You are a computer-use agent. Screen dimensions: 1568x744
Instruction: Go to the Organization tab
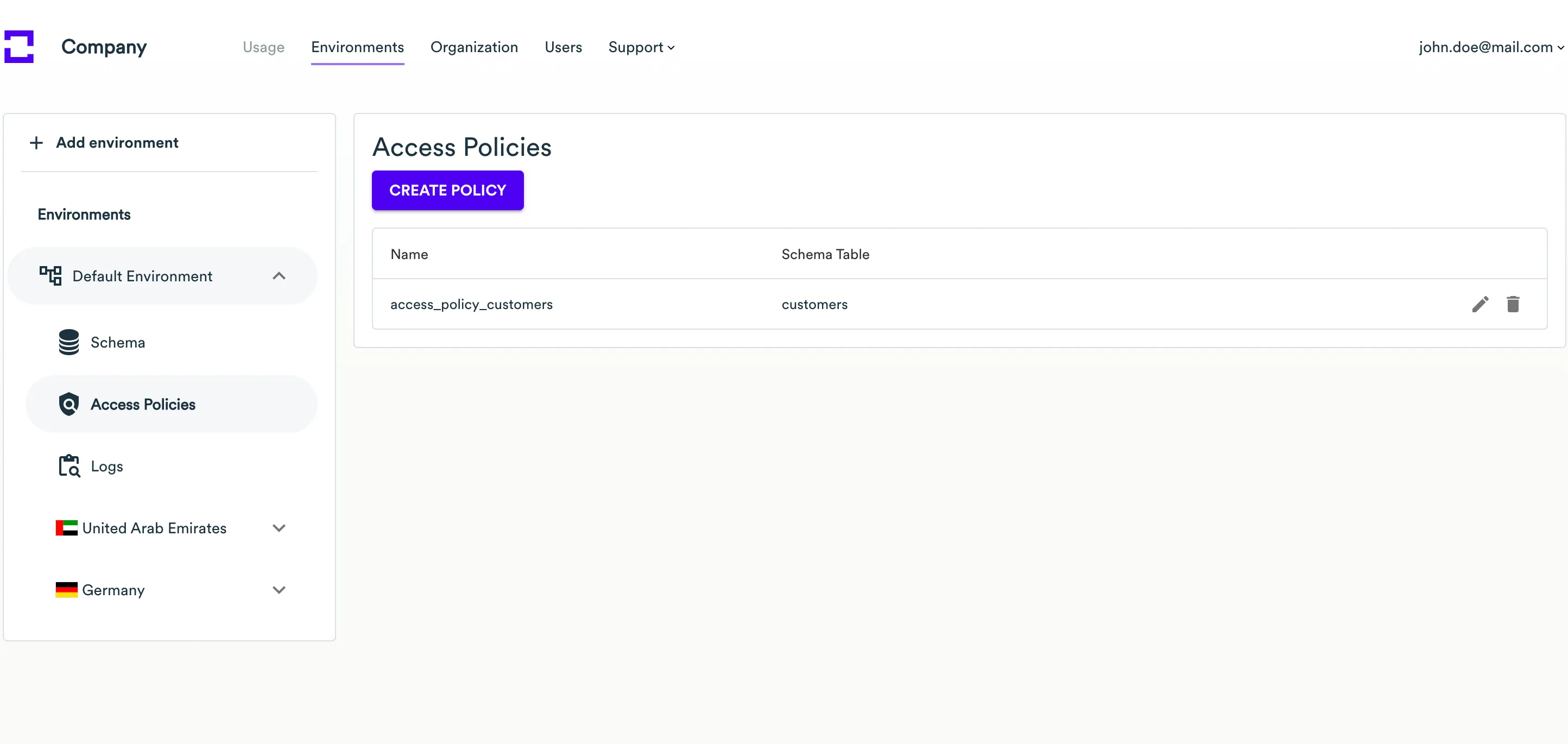pos(473,47)
